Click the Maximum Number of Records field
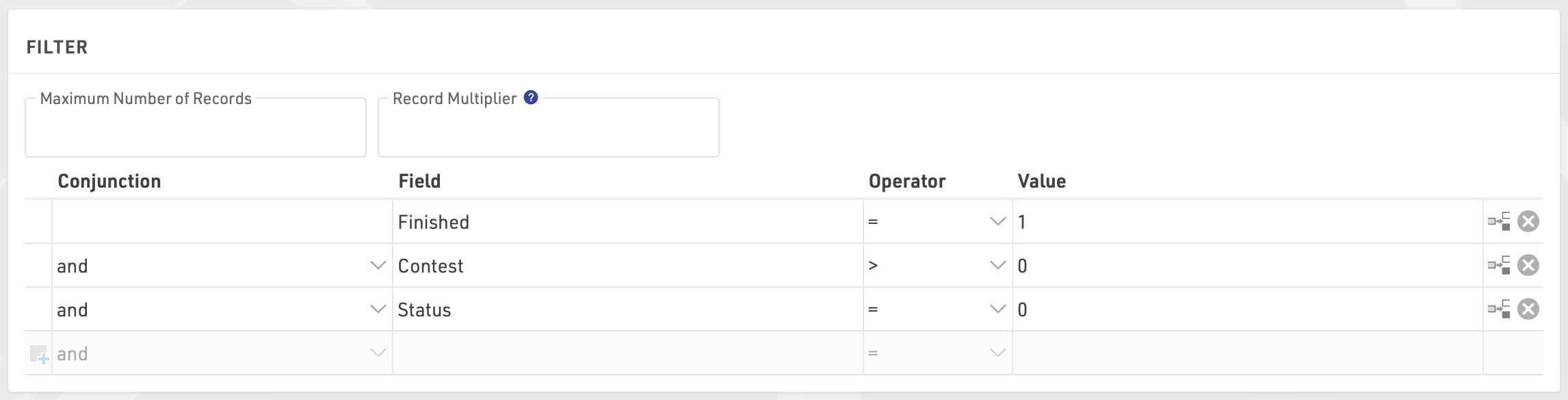Viewport: 1568px width, 400px height. point(196,132)
